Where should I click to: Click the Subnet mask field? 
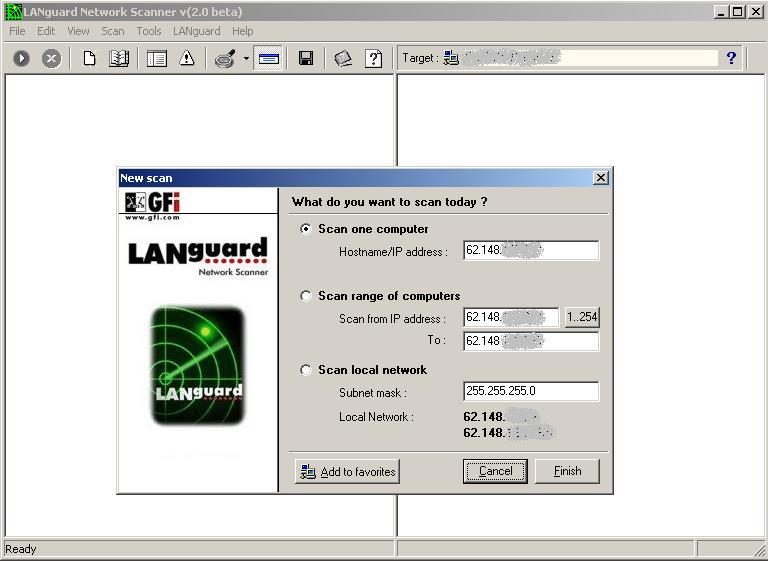[x=531, y=391]
